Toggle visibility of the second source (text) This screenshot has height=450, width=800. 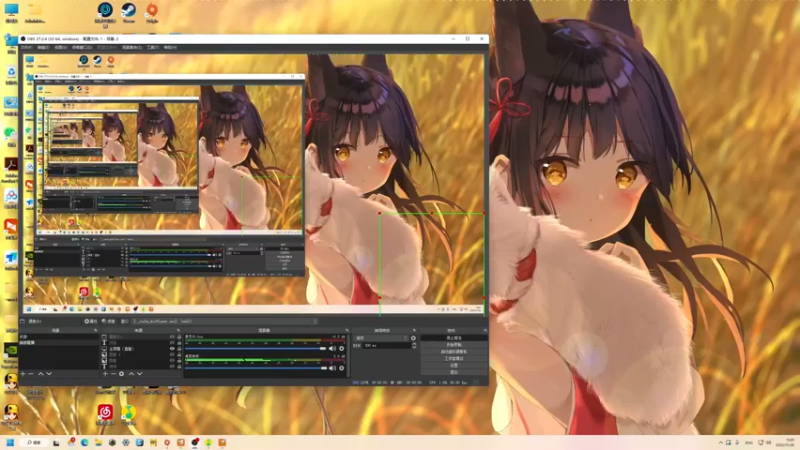pyautogui.click(x=172, y=343)
